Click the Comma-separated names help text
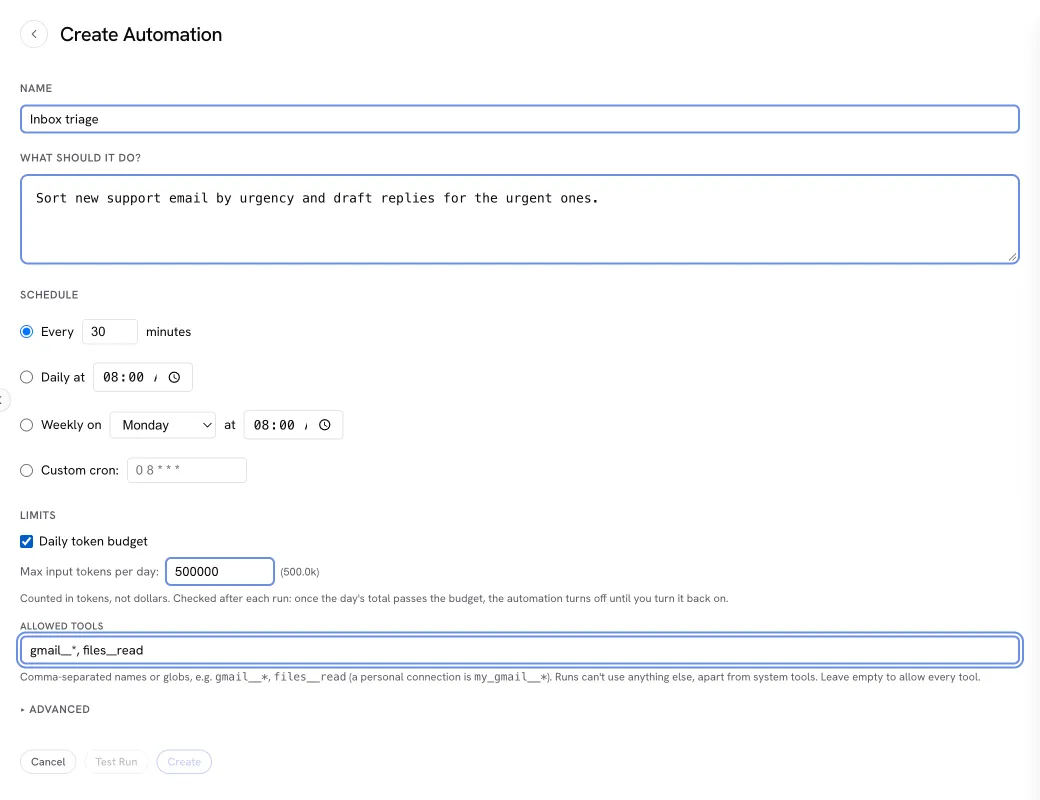This screenshot has width=1040, height=800. [x=500, y=677]
